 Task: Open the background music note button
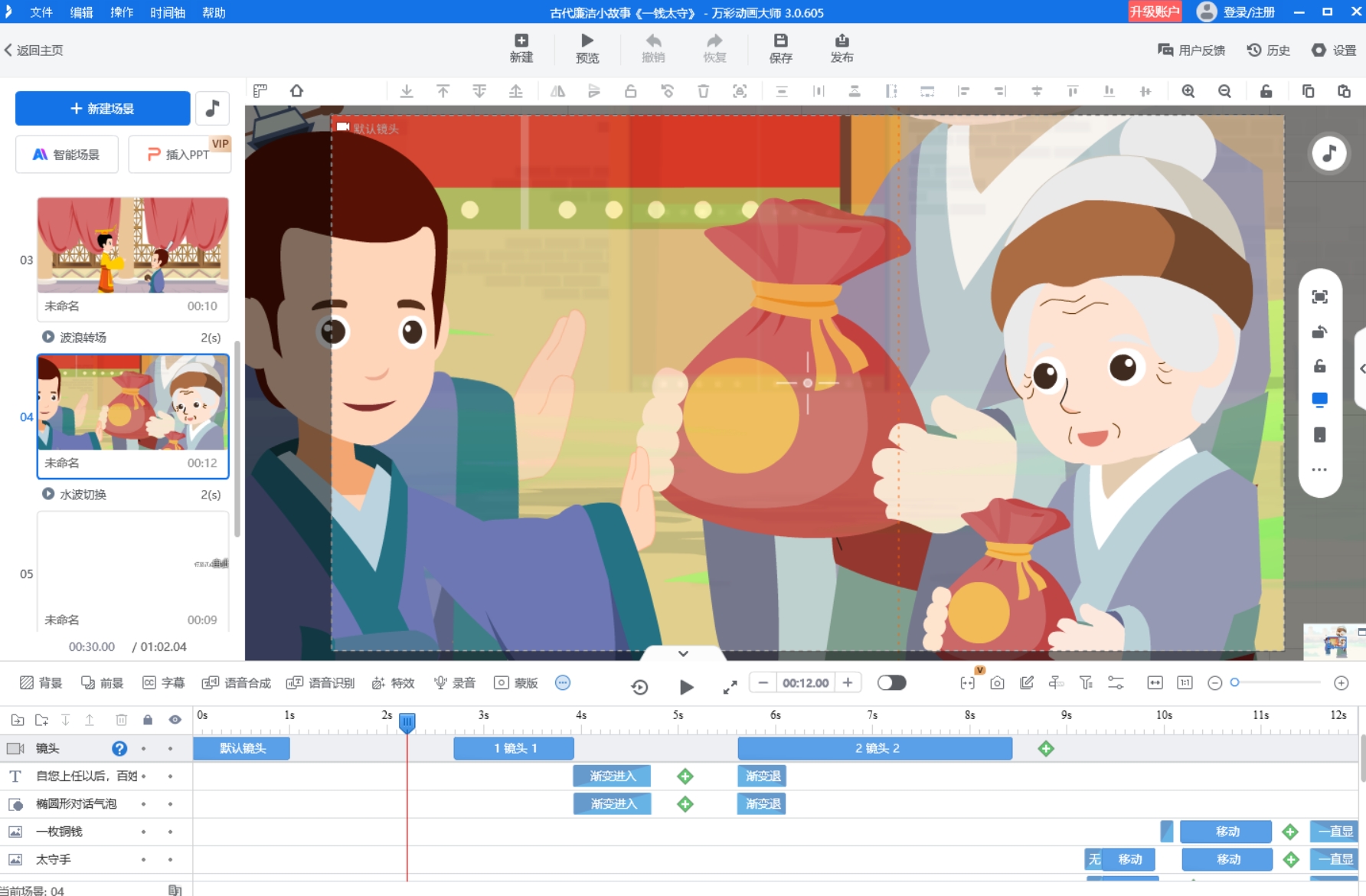(212, 108)
